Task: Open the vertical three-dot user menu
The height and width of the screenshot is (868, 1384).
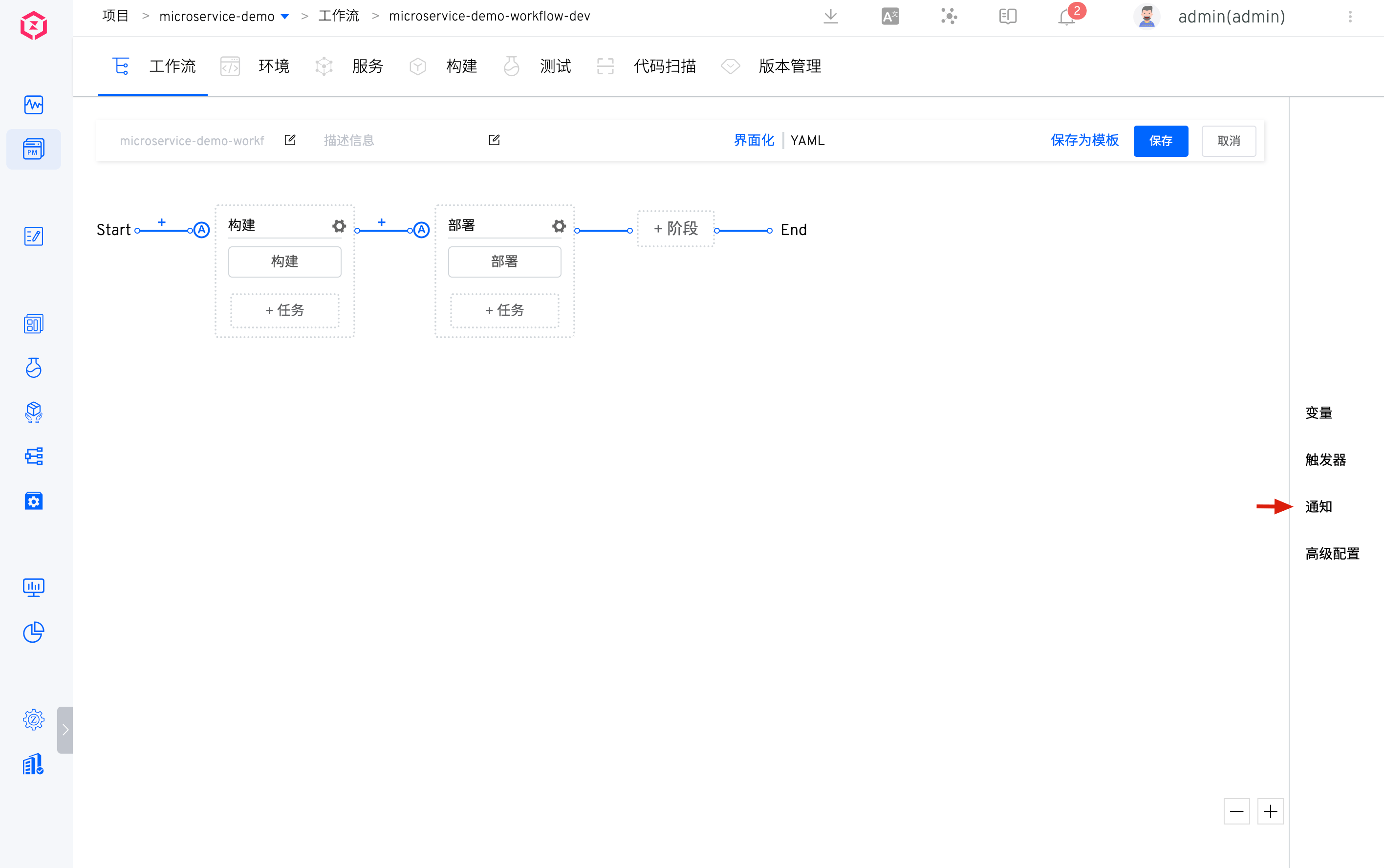Action: point(1350,17)
